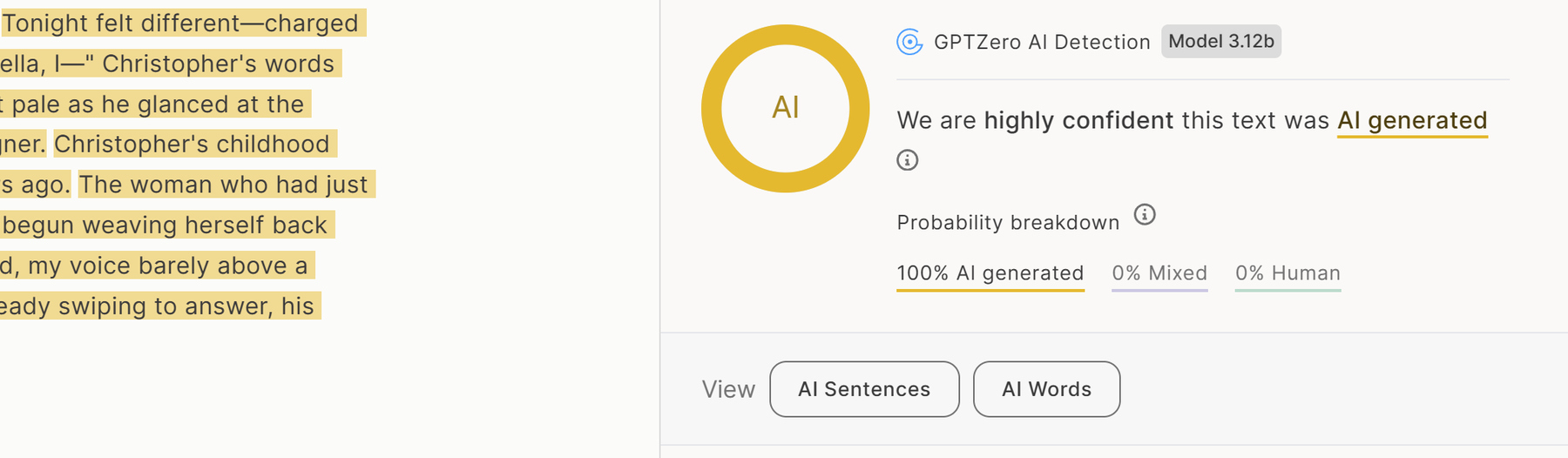
Task: Click the info icon below the confidence statement
Action: [x=907, y=160]
